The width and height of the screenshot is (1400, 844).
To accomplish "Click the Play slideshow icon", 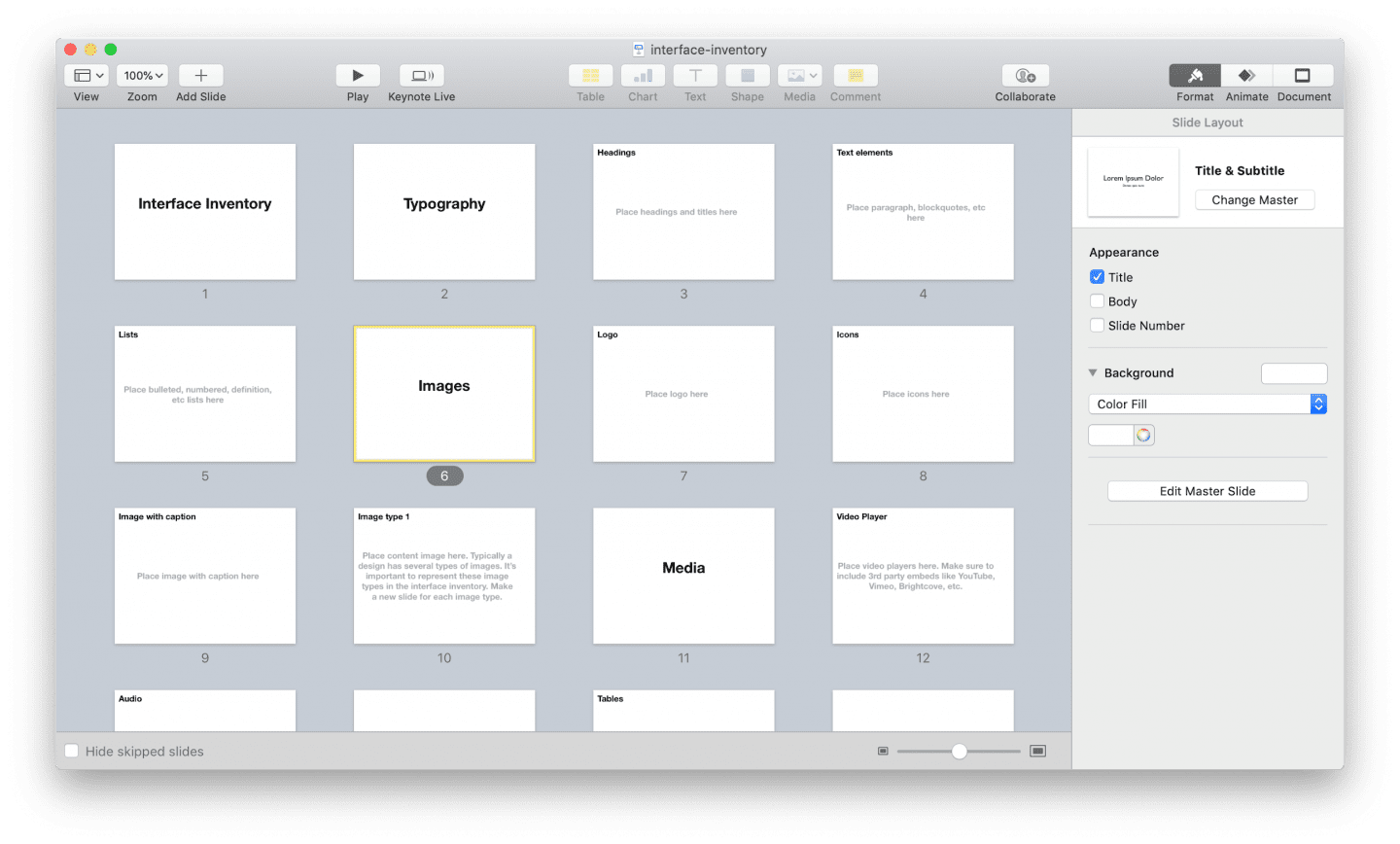I will coord(358,76).
